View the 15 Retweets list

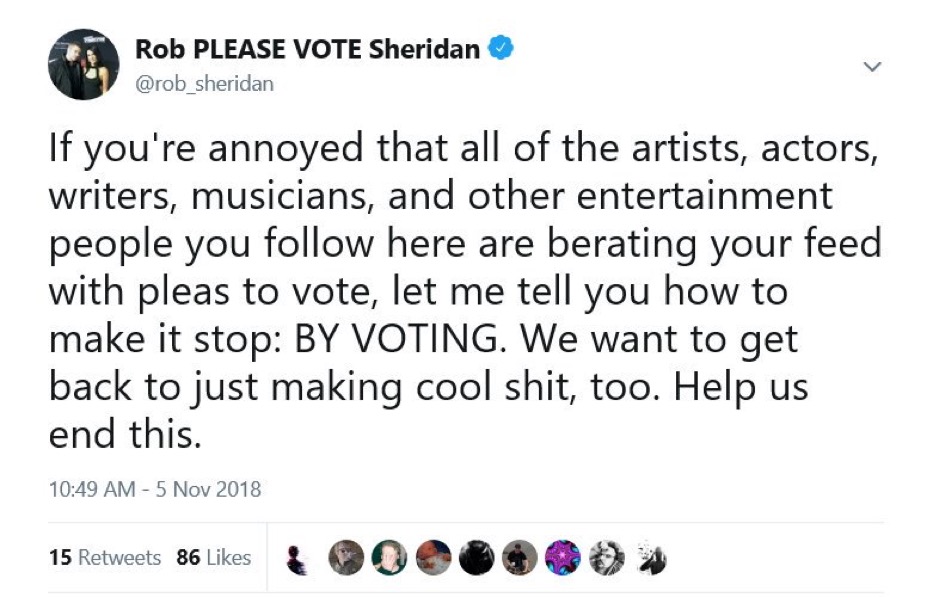coord(105,558)
